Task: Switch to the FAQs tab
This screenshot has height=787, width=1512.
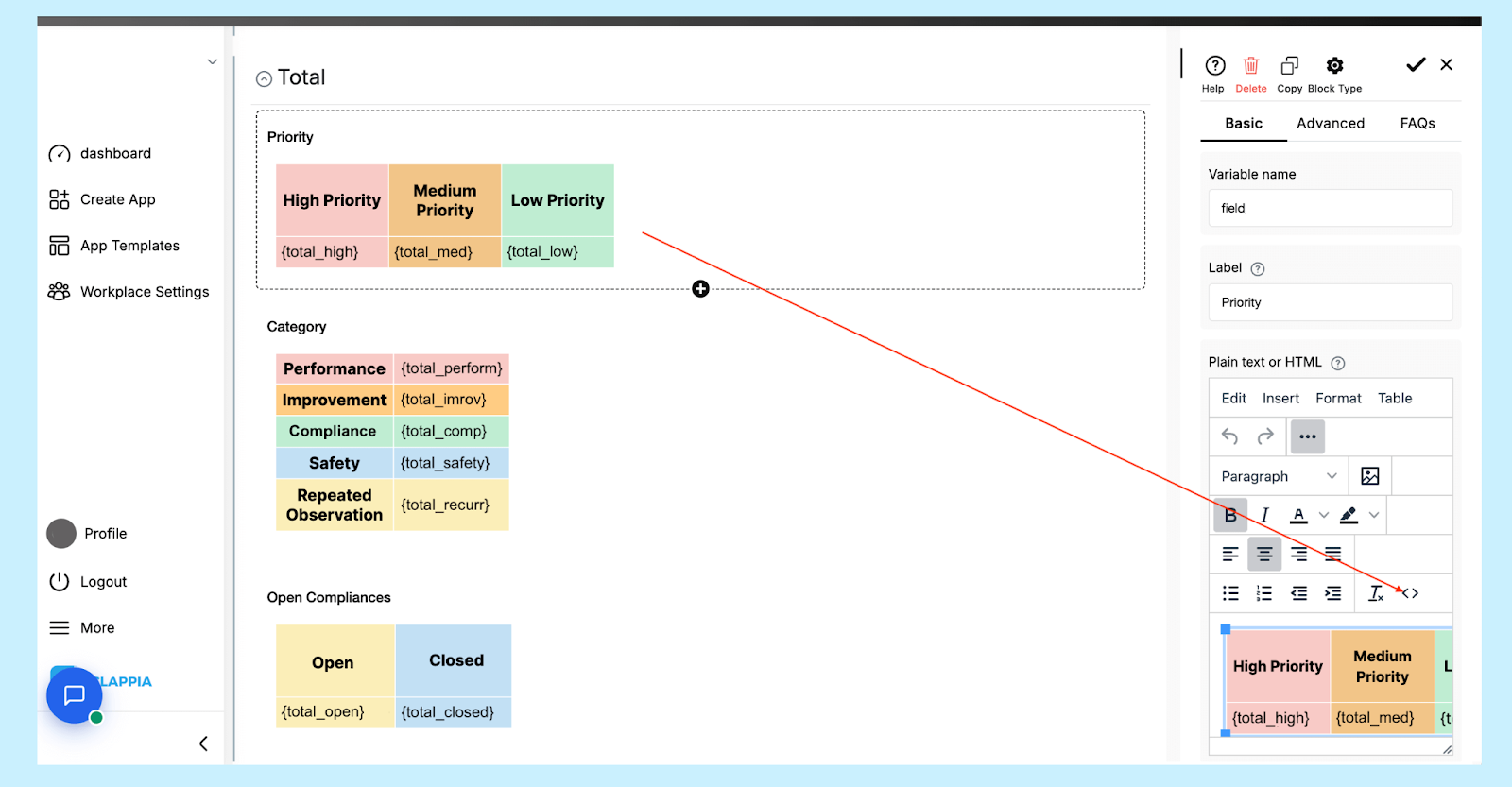Action: pyautogui.click(x=1417, y=123)
